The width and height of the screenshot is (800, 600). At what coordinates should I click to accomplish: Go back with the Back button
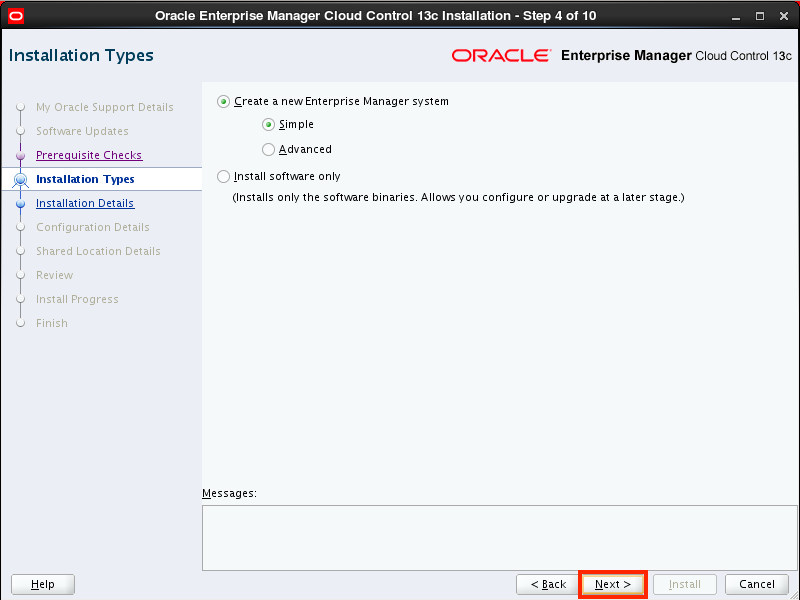pos(548,584)
